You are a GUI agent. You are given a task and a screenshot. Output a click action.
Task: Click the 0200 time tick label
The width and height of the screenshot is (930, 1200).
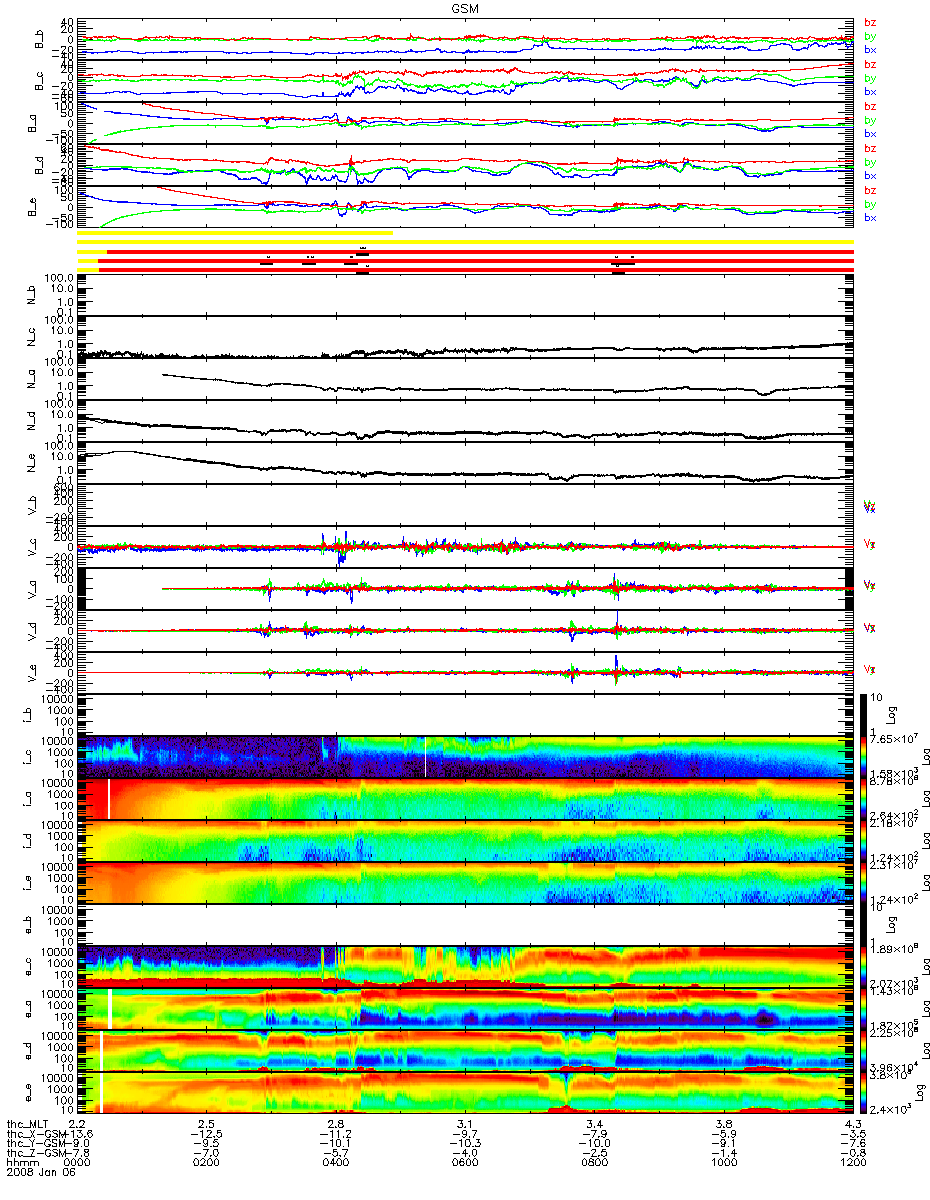207,1162
